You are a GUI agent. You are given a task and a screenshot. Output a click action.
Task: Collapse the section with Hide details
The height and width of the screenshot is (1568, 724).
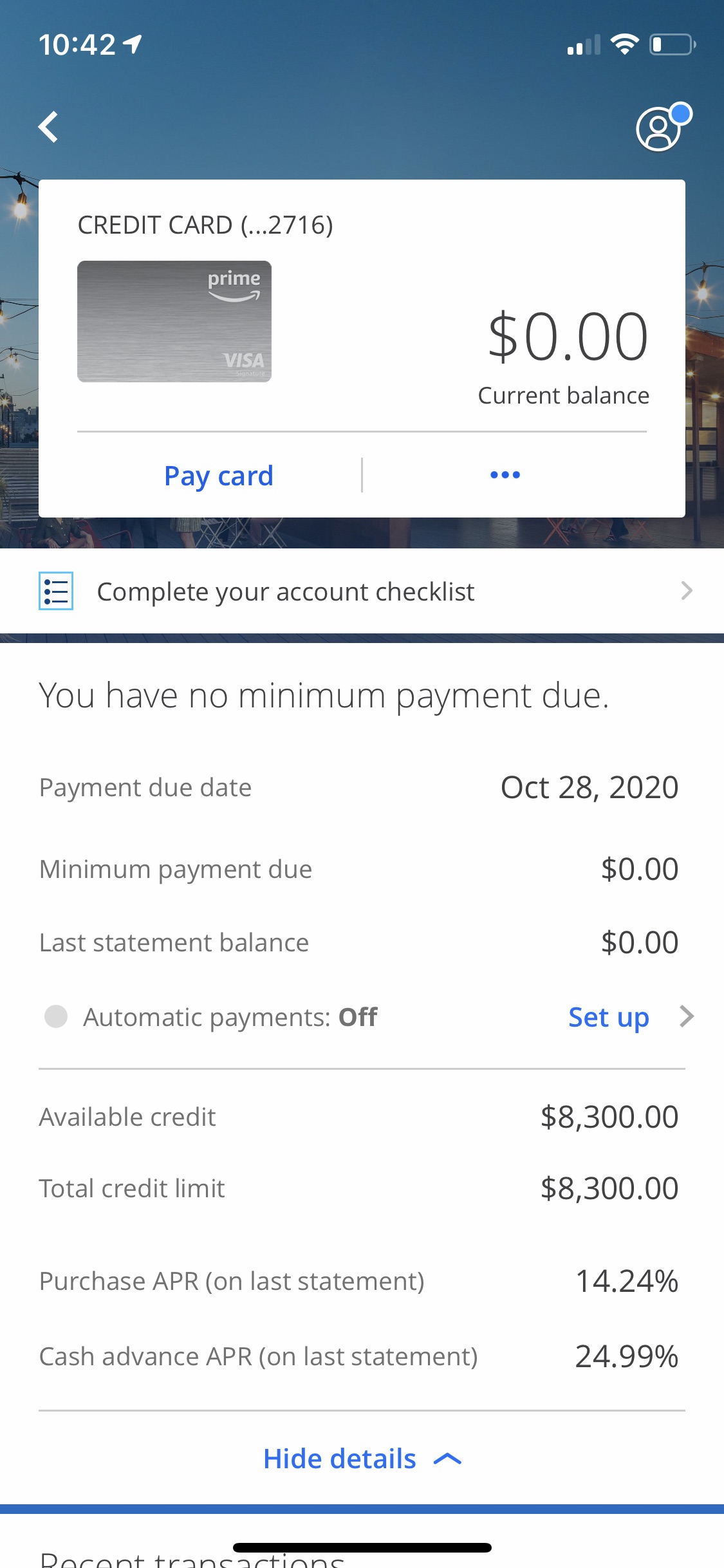[x=362, y=1459]
